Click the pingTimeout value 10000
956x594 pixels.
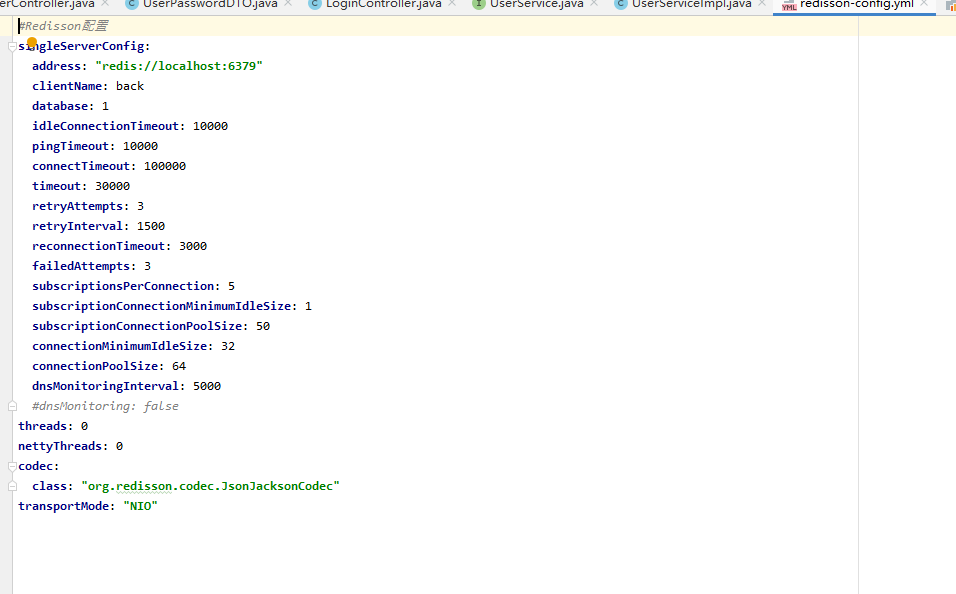tap(140, 146)
